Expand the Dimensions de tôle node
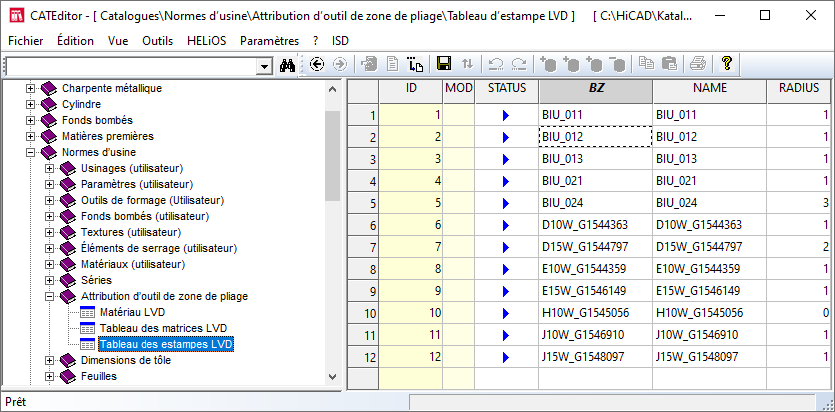This screenshot has height=412, width=835. coord(50,360)
